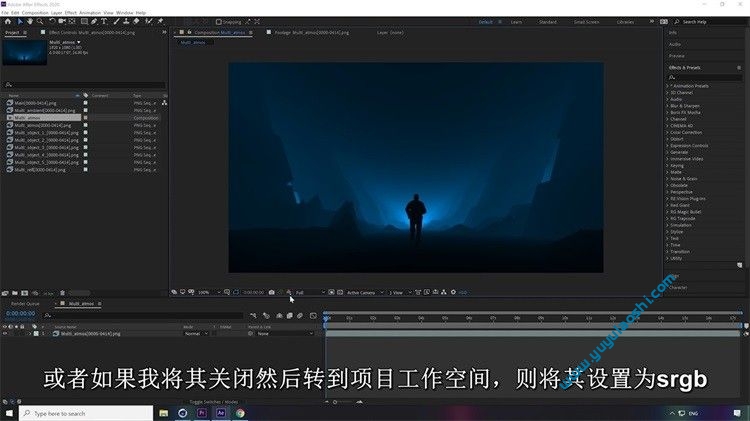Select the Zoom magnifier tool
Viewport: 750px width, 421px height.
(x=40, y=22)
